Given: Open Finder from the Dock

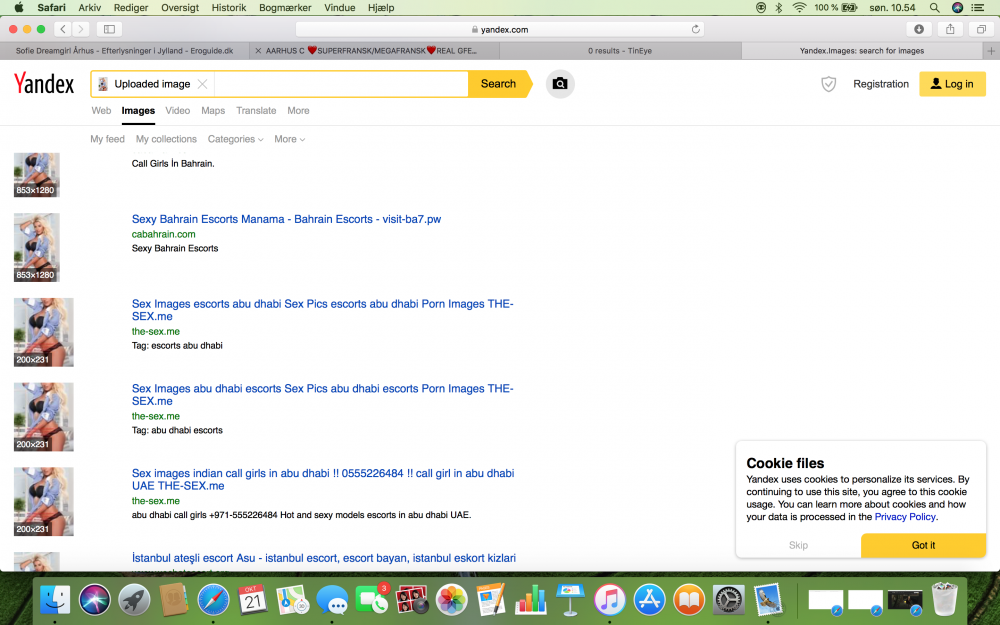Looking at the screenshot, I should coord(55,600).
